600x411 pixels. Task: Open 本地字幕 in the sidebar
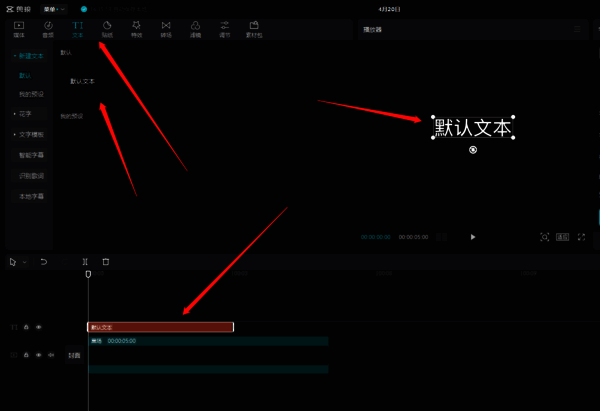[31, 197]
